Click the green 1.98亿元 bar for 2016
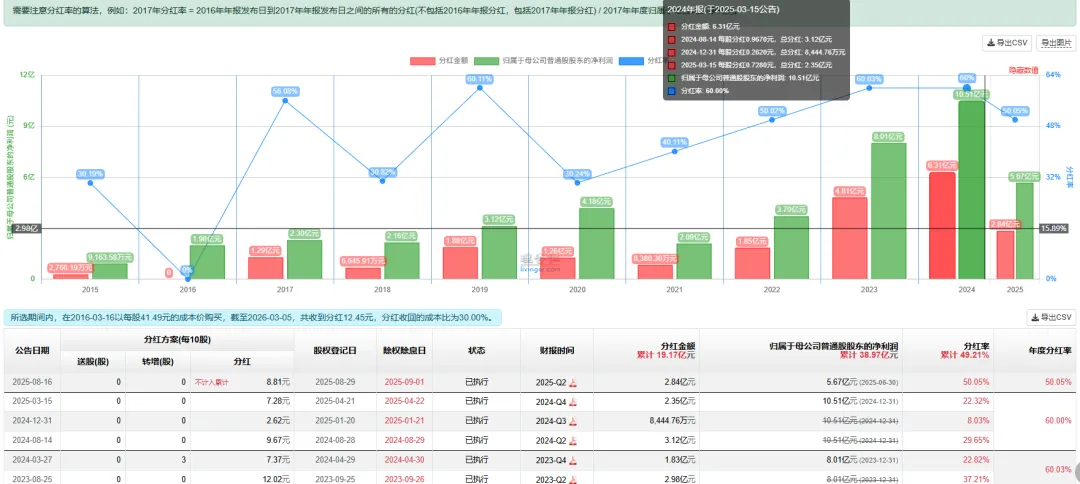Viewport: 1080px width, 484px height. [207, 262]
